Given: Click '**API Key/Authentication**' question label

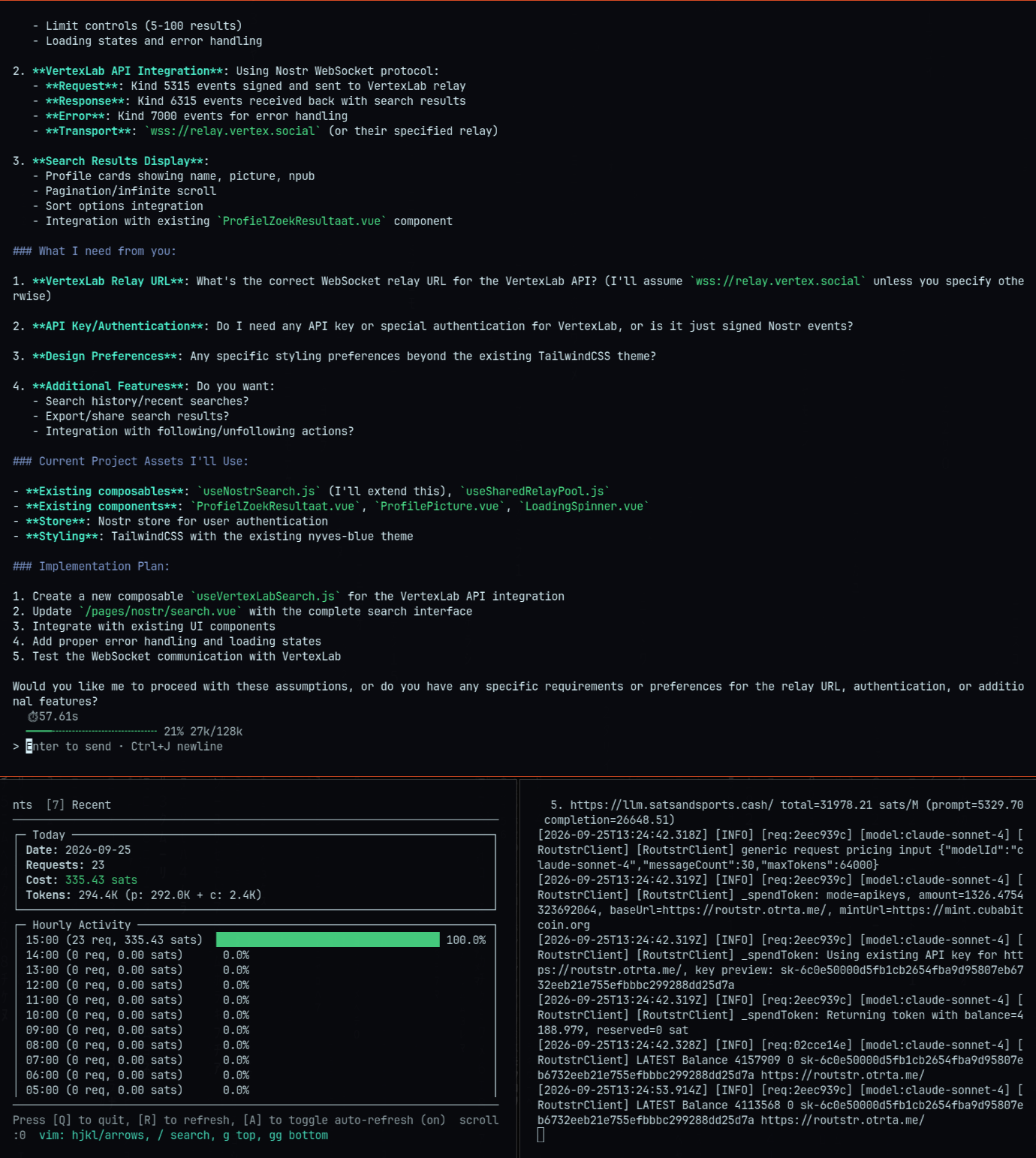Looking at the screenshot, I should [118, 326].
